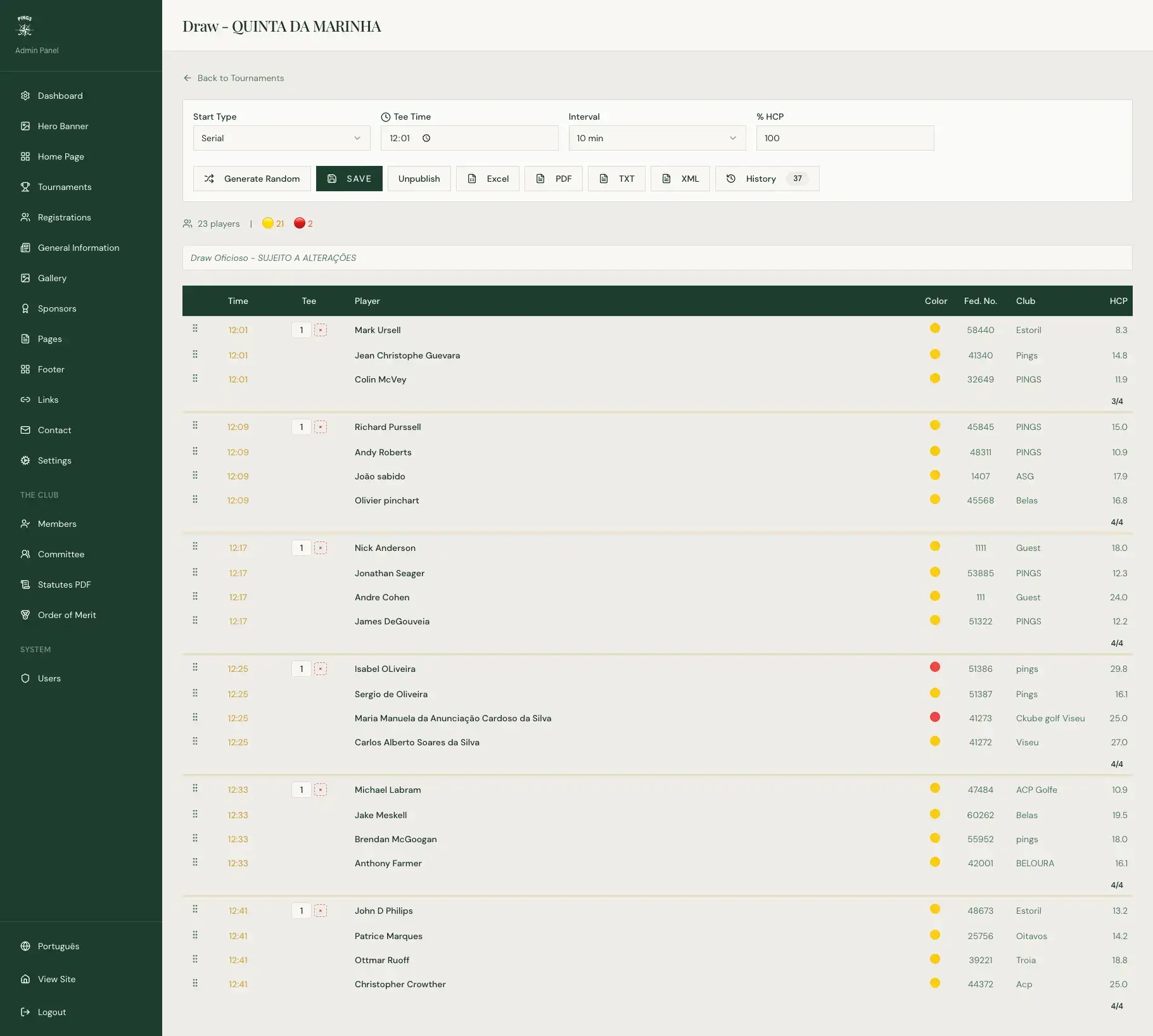Export draw to Excel
Image resolution: width=1153 pixels, height=1036 pixels.
(x=488, y=179)
